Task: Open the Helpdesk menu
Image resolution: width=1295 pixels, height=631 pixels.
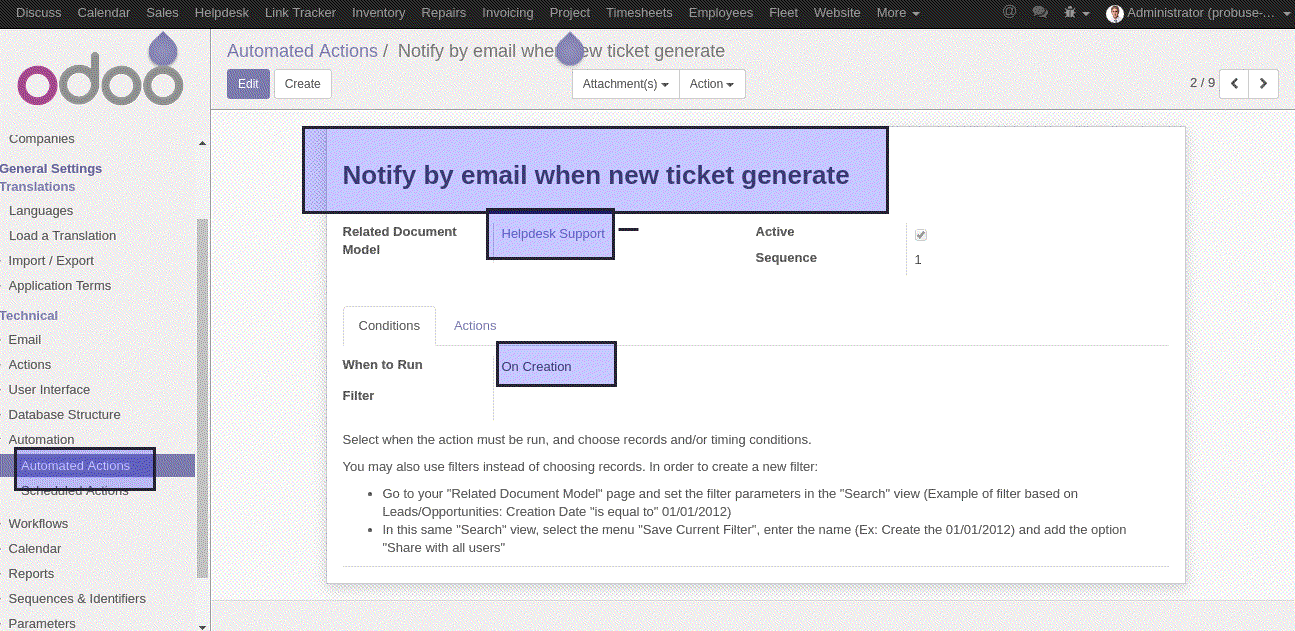Action: pyautogui.click(x=222, y=13)
